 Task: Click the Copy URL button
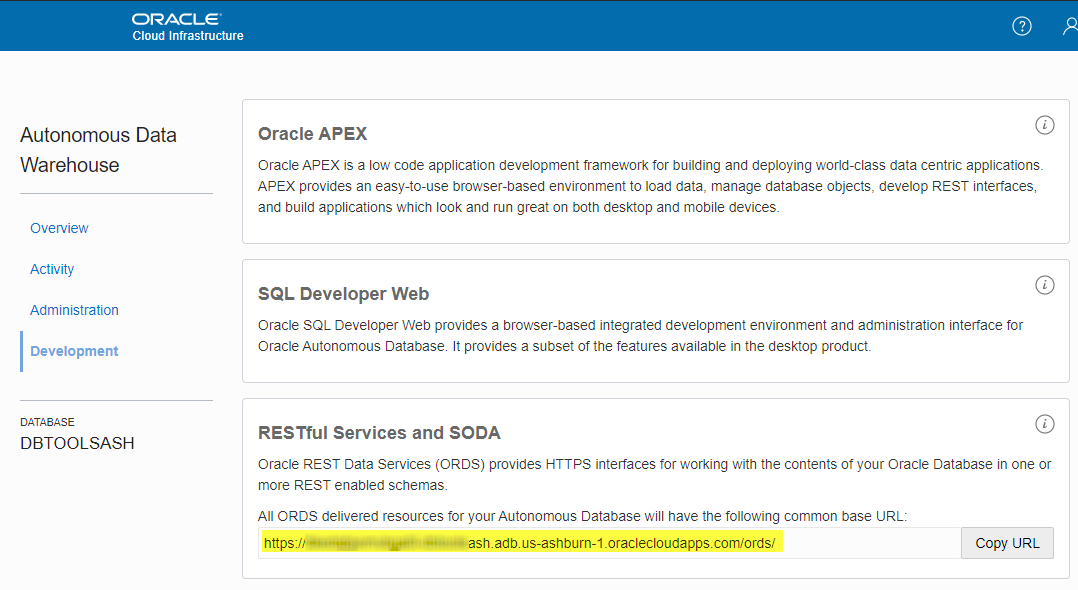point(1007,543)
